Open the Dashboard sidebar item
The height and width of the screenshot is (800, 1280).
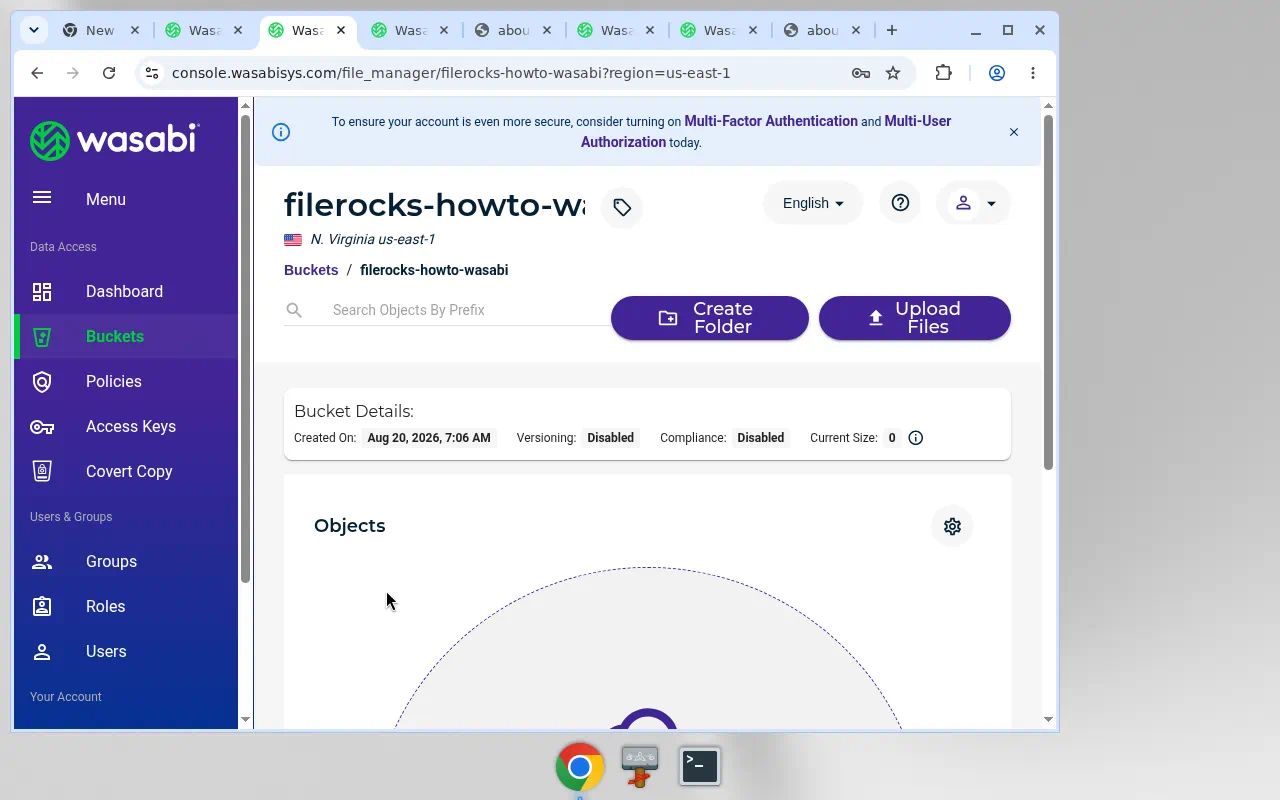[126, 291]
